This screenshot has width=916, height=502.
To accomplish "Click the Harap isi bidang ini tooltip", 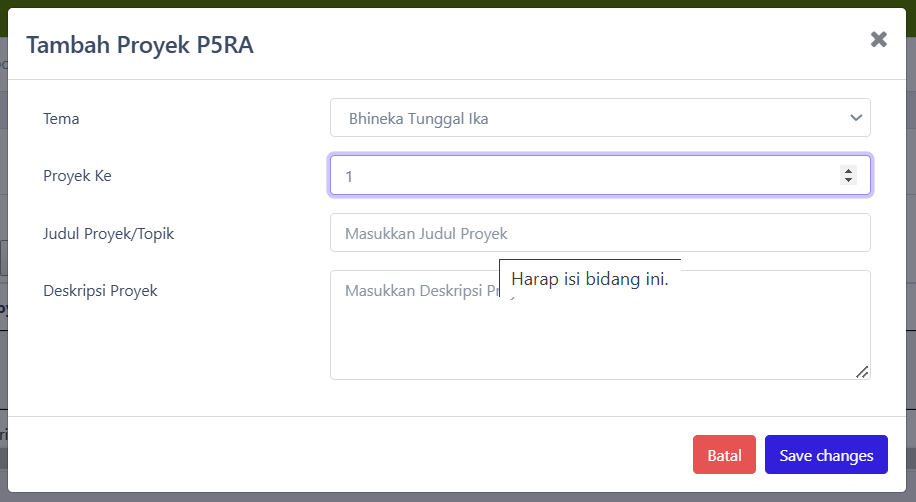I will click(590, 279).
